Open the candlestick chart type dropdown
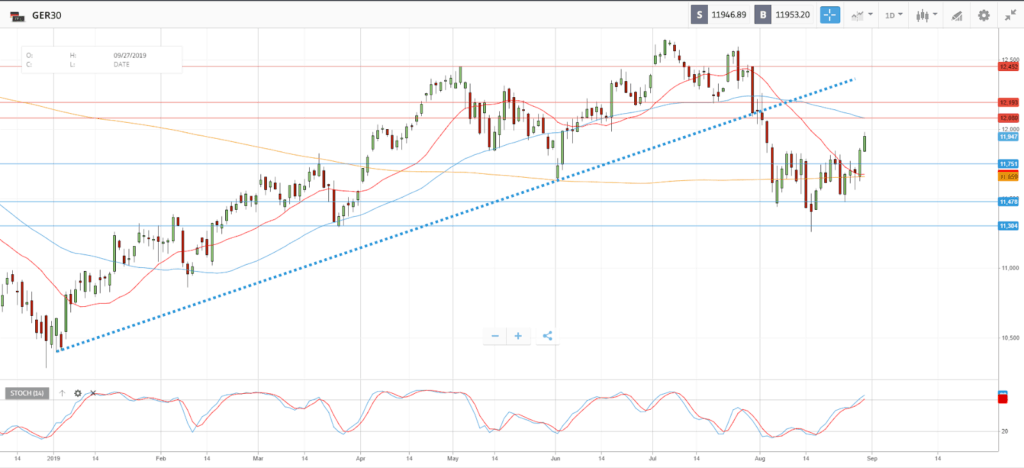Screen dimensions: 1024x468 [927, 15]
